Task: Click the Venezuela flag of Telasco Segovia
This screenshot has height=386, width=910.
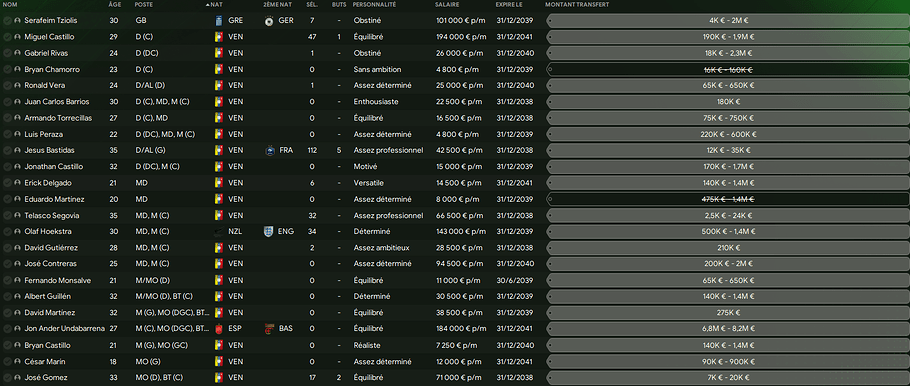Action: point(218,215)
